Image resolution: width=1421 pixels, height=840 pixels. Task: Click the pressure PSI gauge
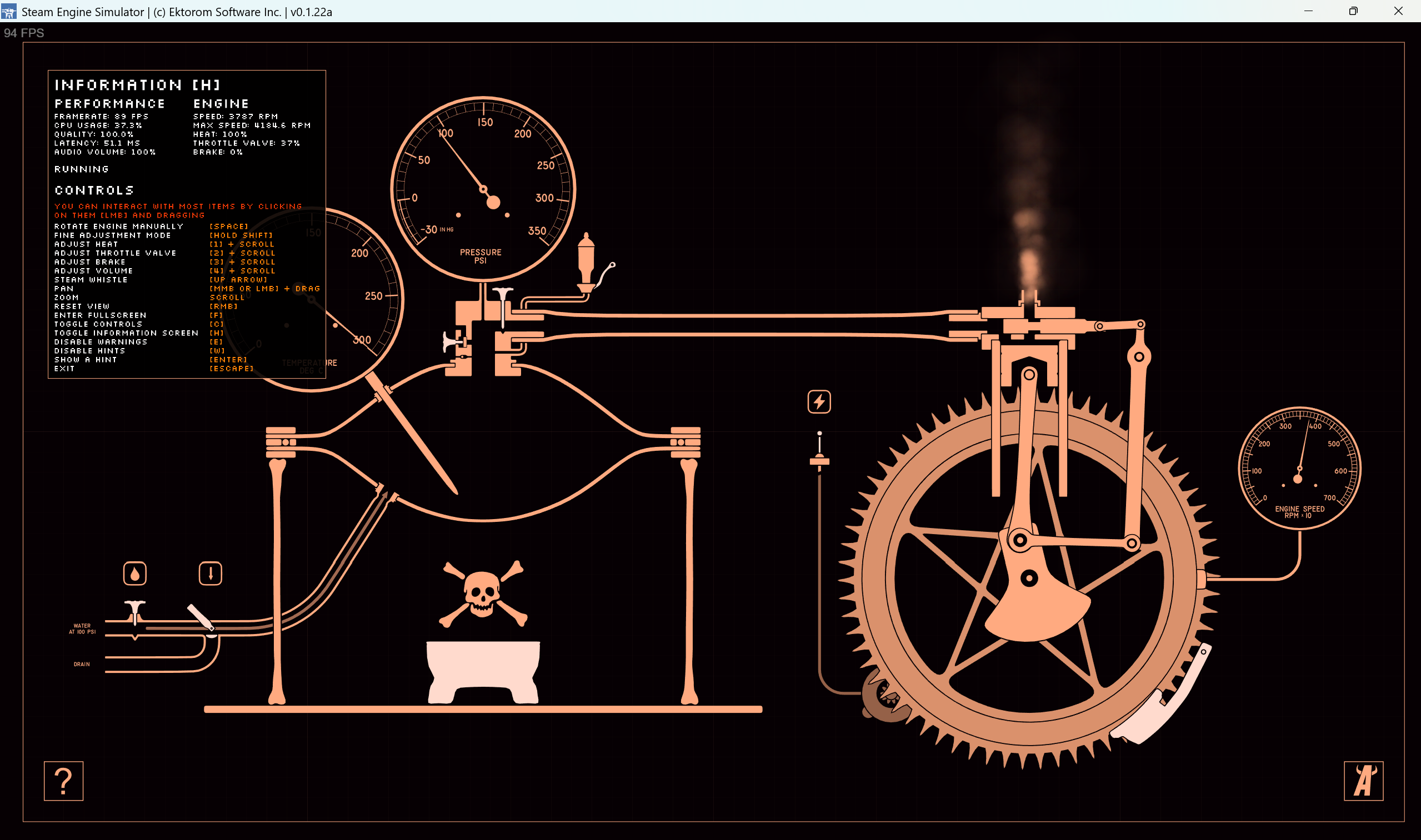[x=483, y=189]
